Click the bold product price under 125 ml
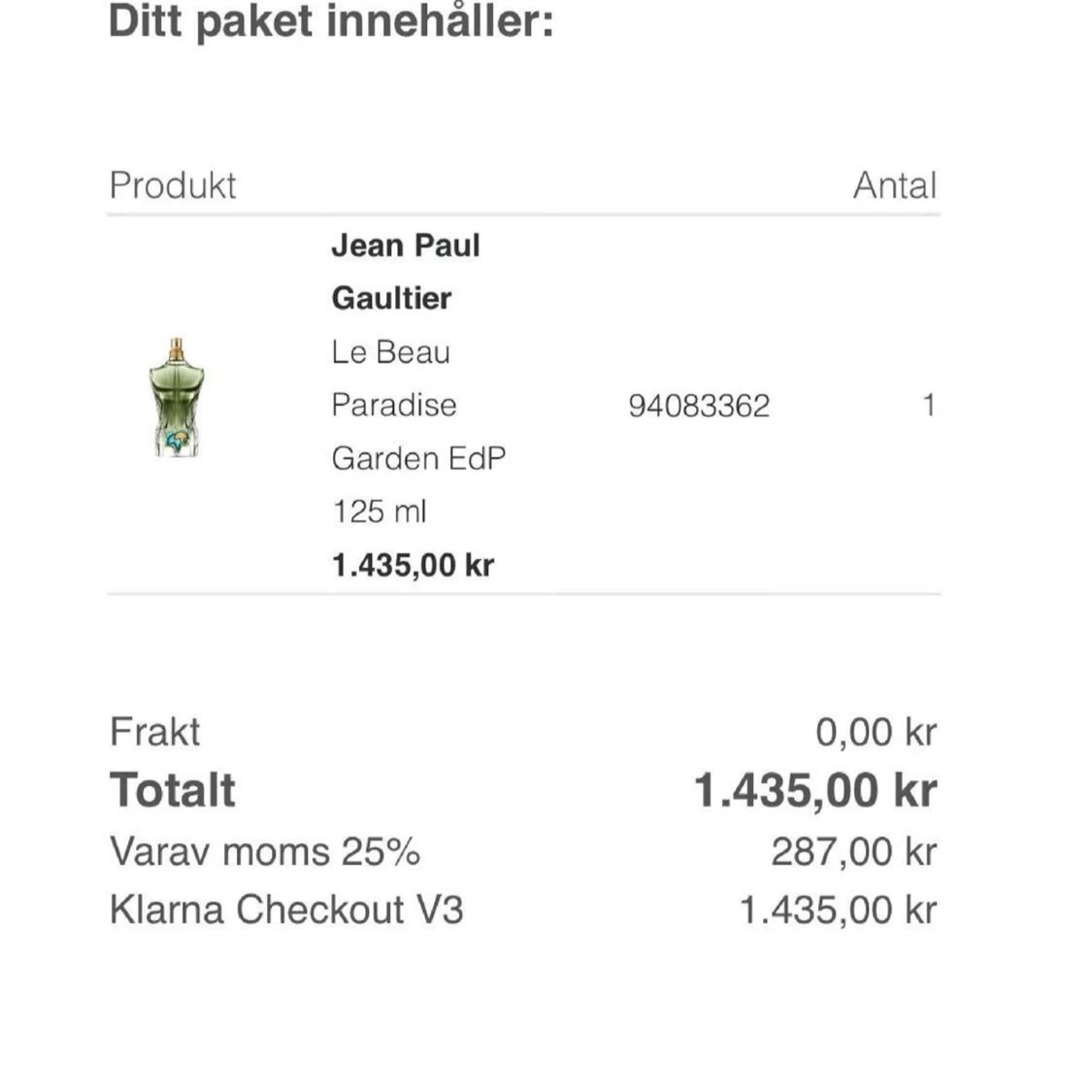The image size is (1092, 1092). [x=413, y=565]
